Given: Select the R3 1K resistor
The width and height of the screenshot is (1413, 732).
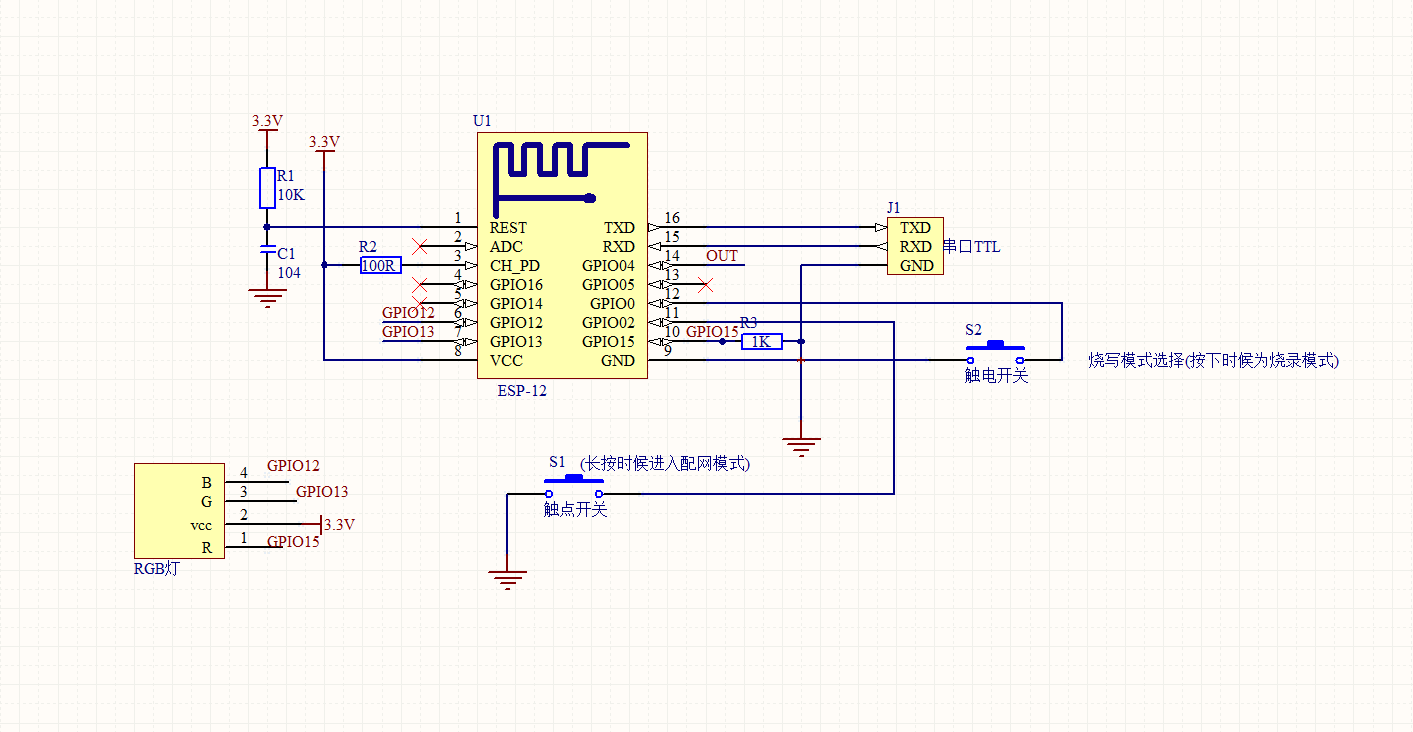Looking at the screenshot, I should pyautogui.click(x=762, y=341).
